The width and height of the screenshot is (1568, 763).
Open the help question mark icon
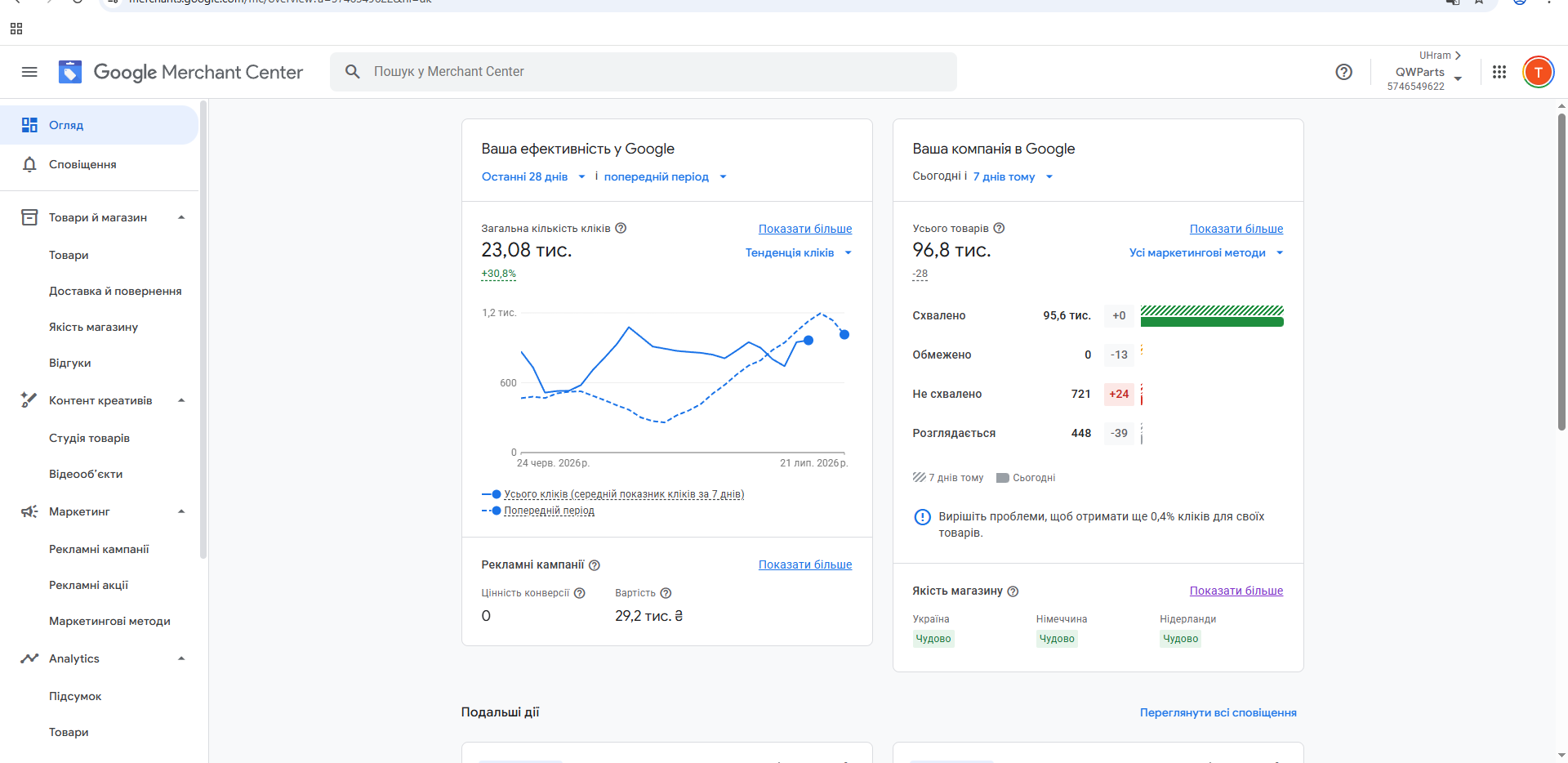pyautogui.click(x=1343, y=72)
